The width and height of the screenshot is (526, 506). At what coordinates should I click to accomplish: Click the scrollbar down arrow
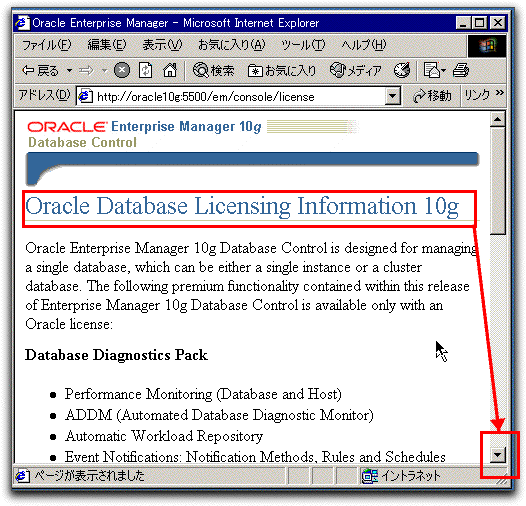(x=497, y=455)
